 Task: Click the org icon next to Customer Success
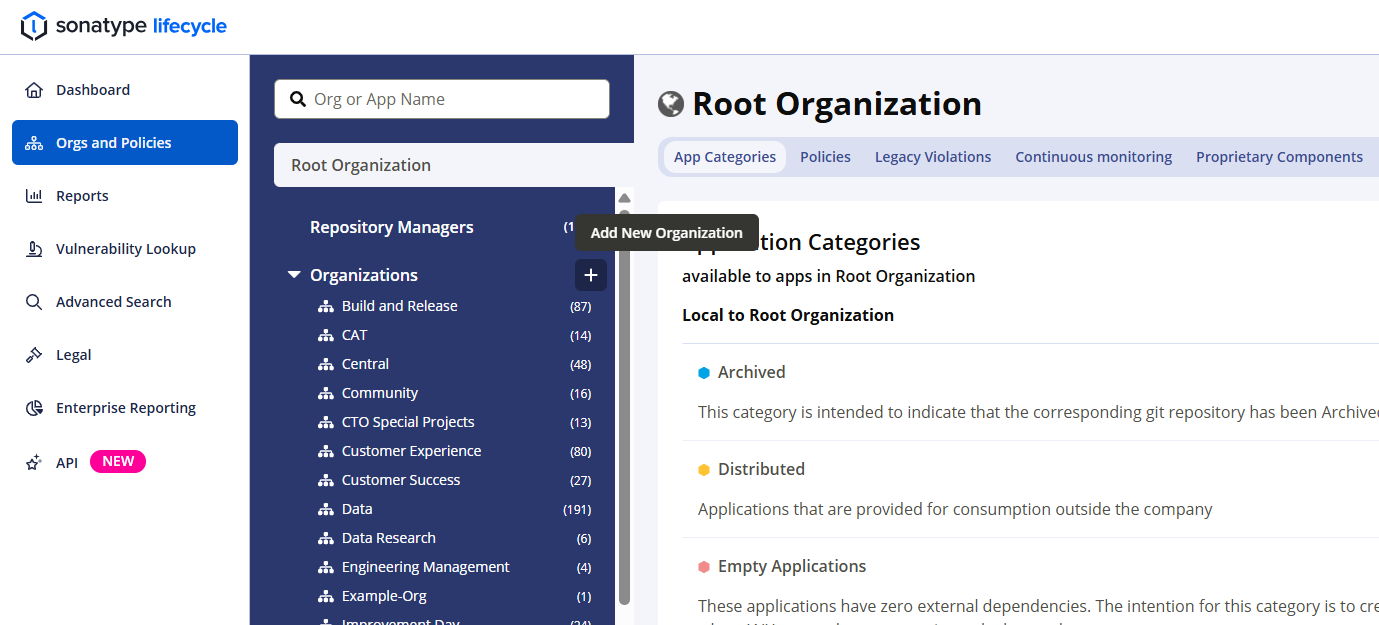point(325,480)
